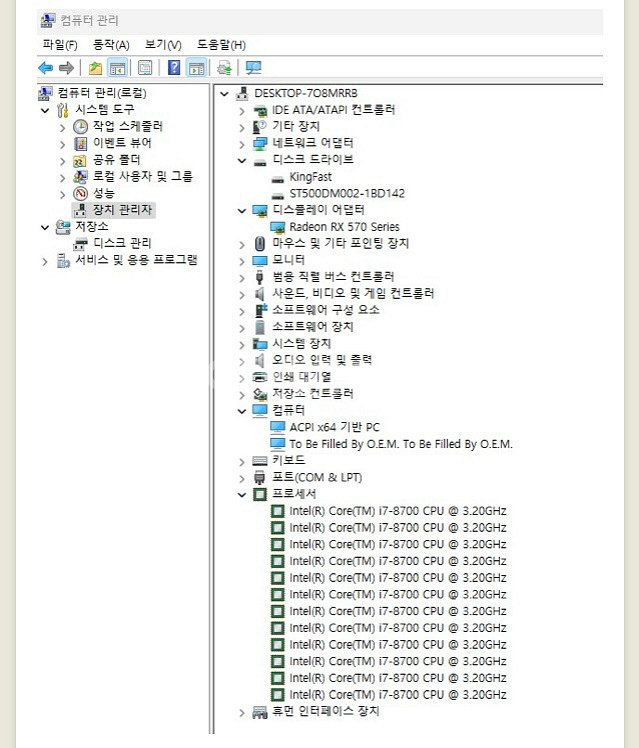Click the 기타 장치 icon
Image resolution: width=639 pixels, height=748 pixels.
[260, 127]
